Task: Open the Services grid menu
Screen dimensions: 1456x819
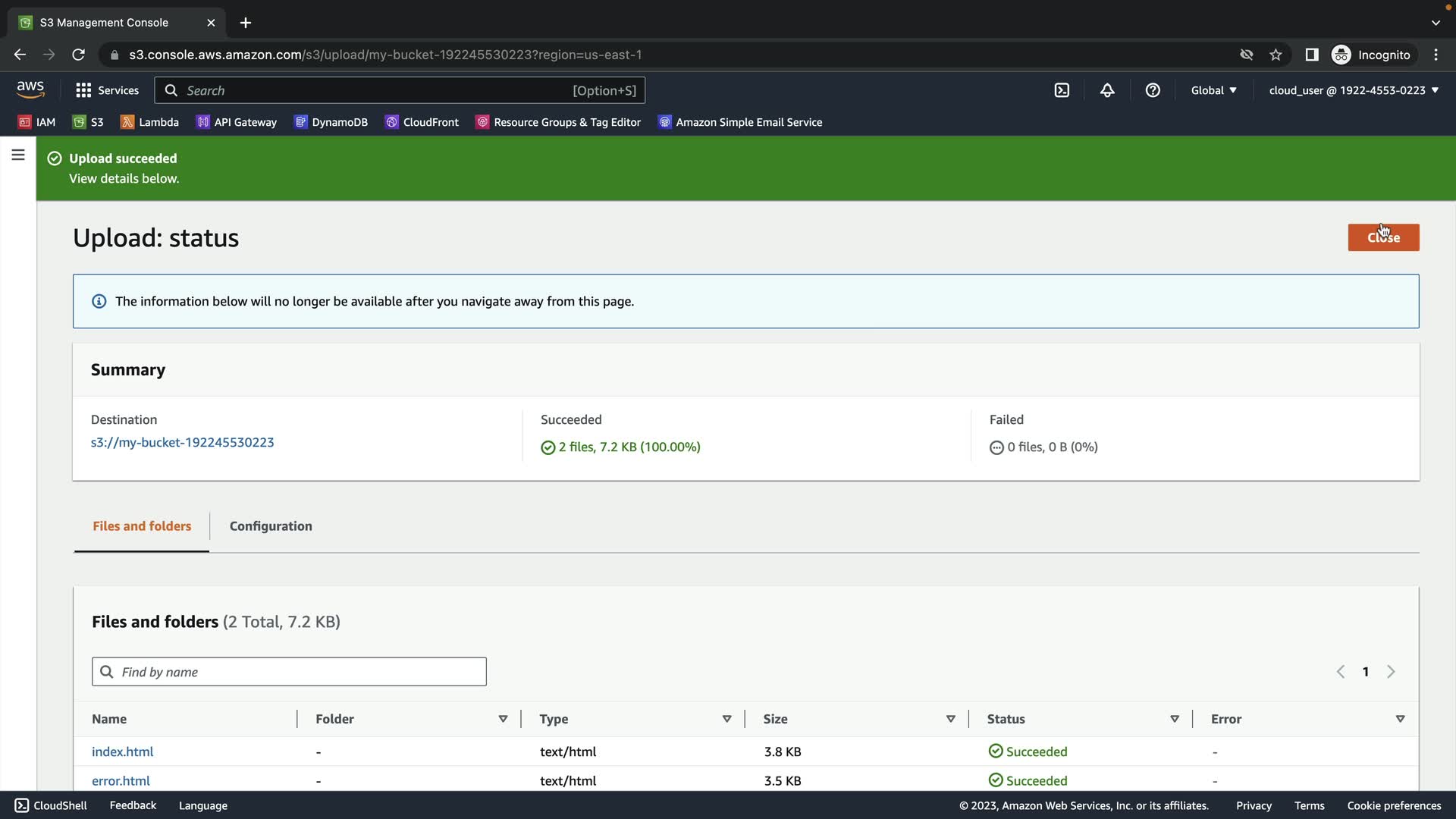Action: pos(107,90)
